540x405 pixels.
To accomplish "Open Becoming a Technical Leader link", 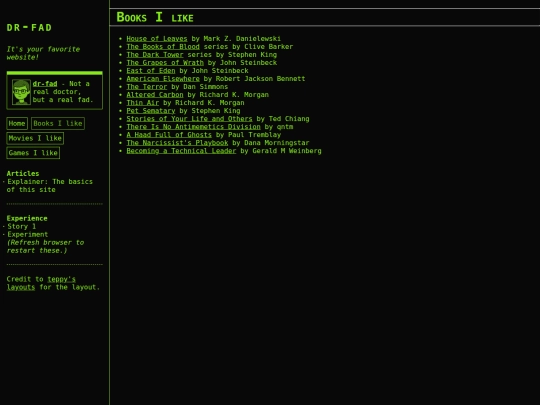I will (x=181, y=151).
